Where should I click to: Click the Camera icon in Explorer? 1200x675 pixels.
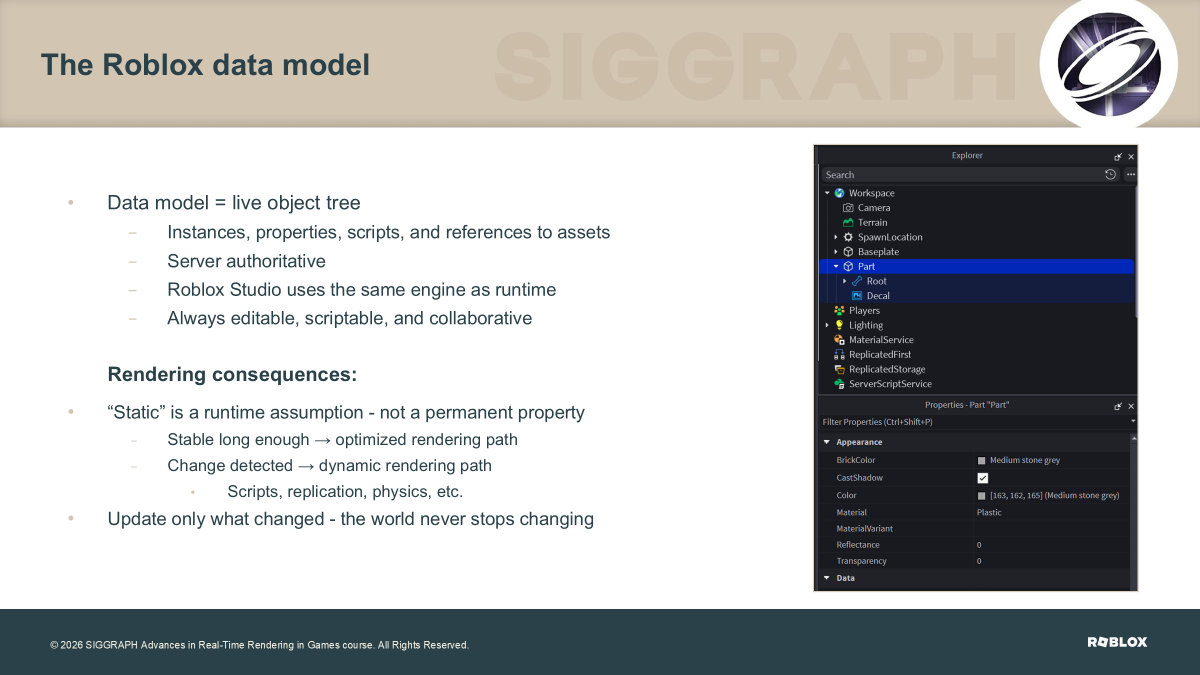click(848, 208)
